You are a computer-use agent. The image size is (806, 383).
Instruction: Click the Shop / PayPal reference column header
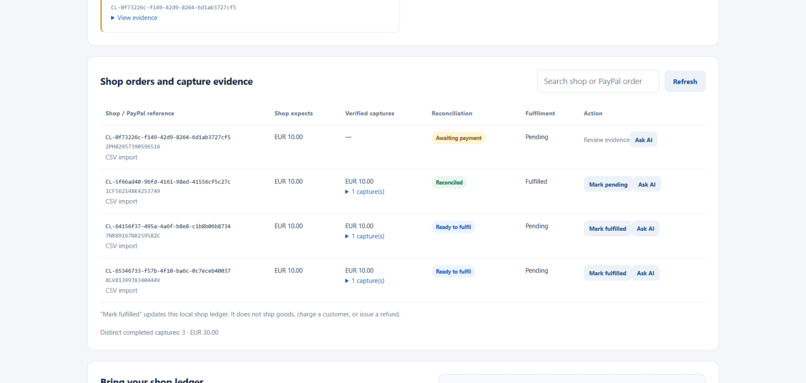(x=140, y=114)
